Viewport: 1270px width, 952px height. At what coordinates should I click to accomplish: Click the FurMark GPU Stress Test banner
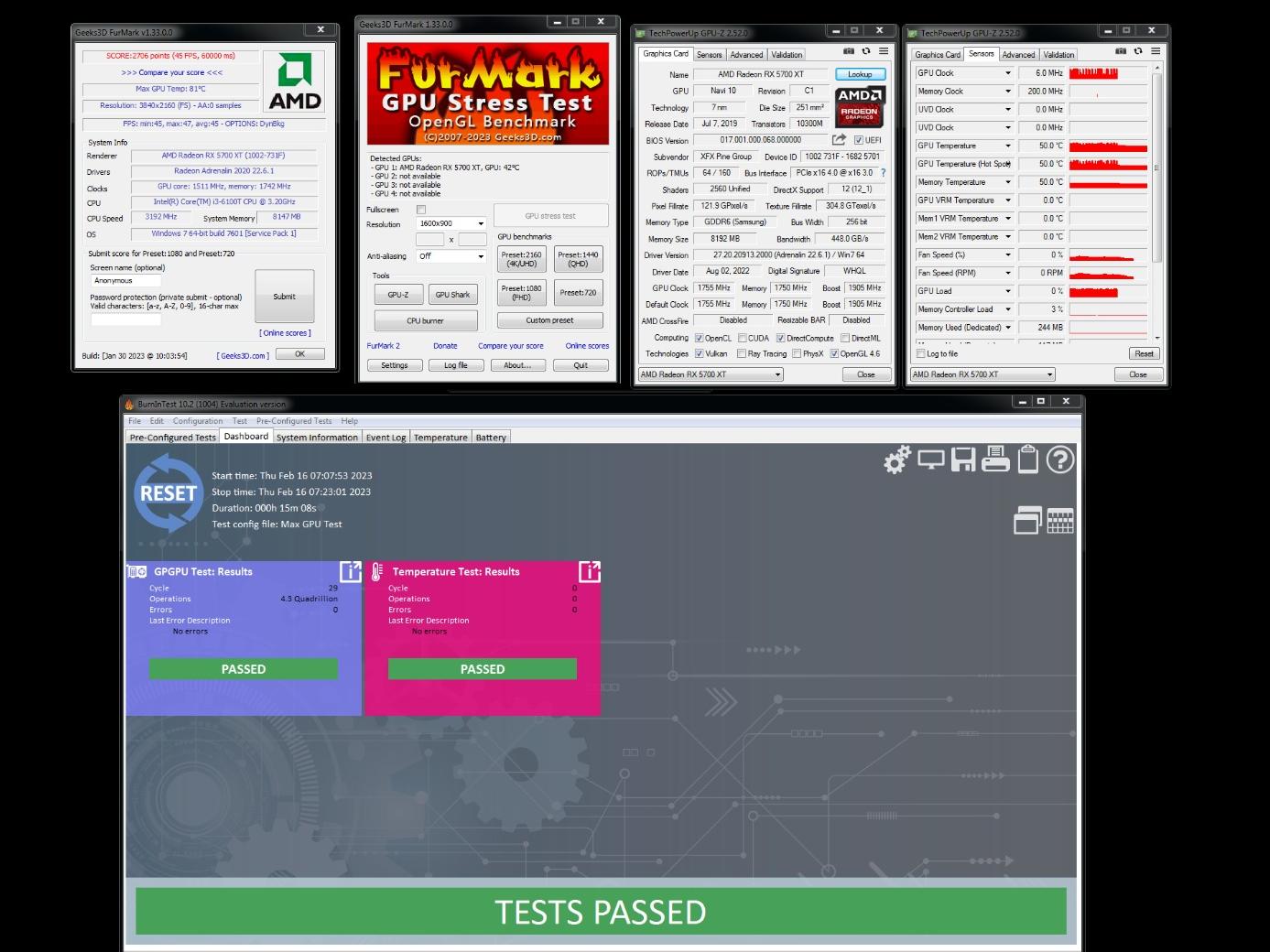coord(488,94)
